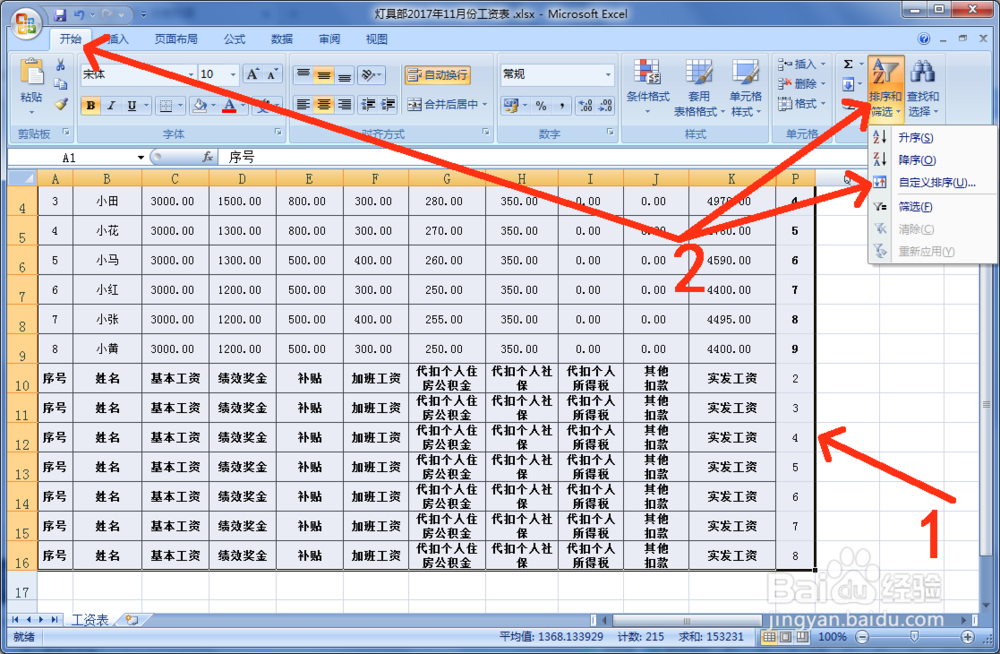Decrease the cell indent

click(x=368, y=104)
